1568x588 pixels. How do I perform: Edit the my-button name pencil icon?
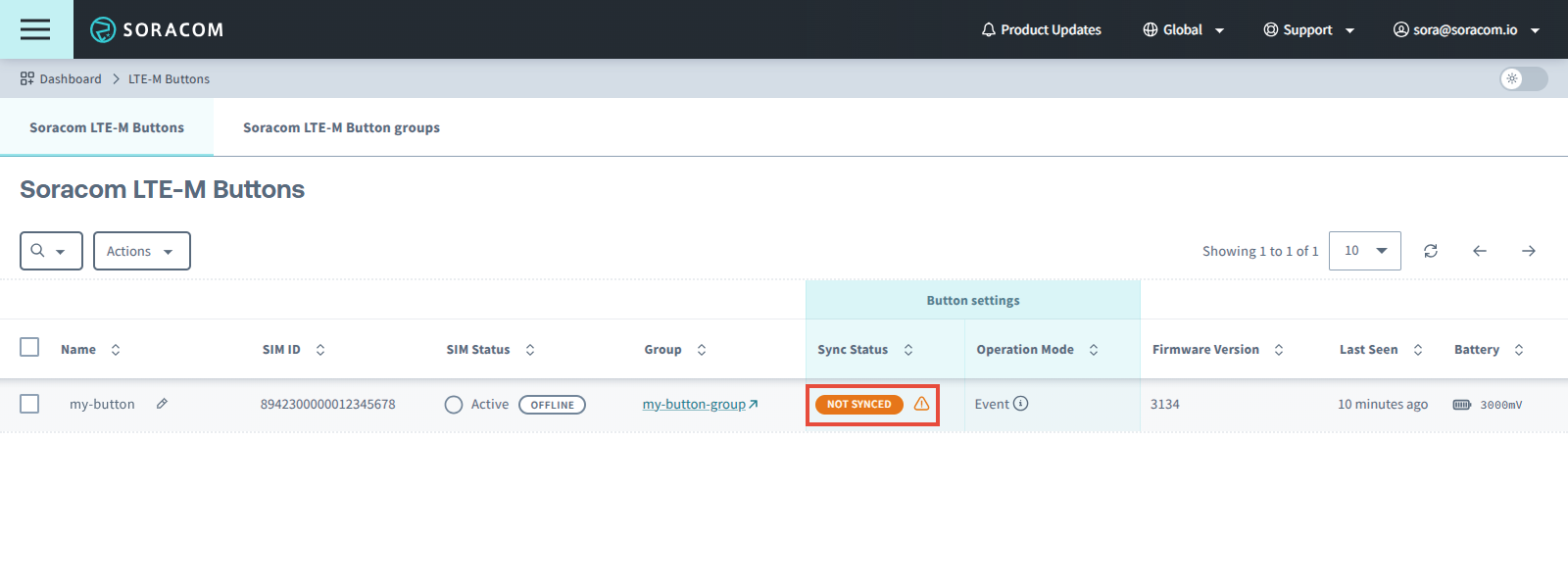pyautogui.click(x=162, y=404)
